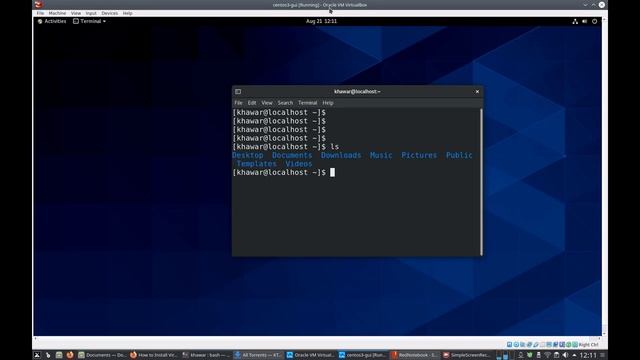Click the VirtualBox icon in the host title bar
640x360 pixels.
tap(38, 4)
